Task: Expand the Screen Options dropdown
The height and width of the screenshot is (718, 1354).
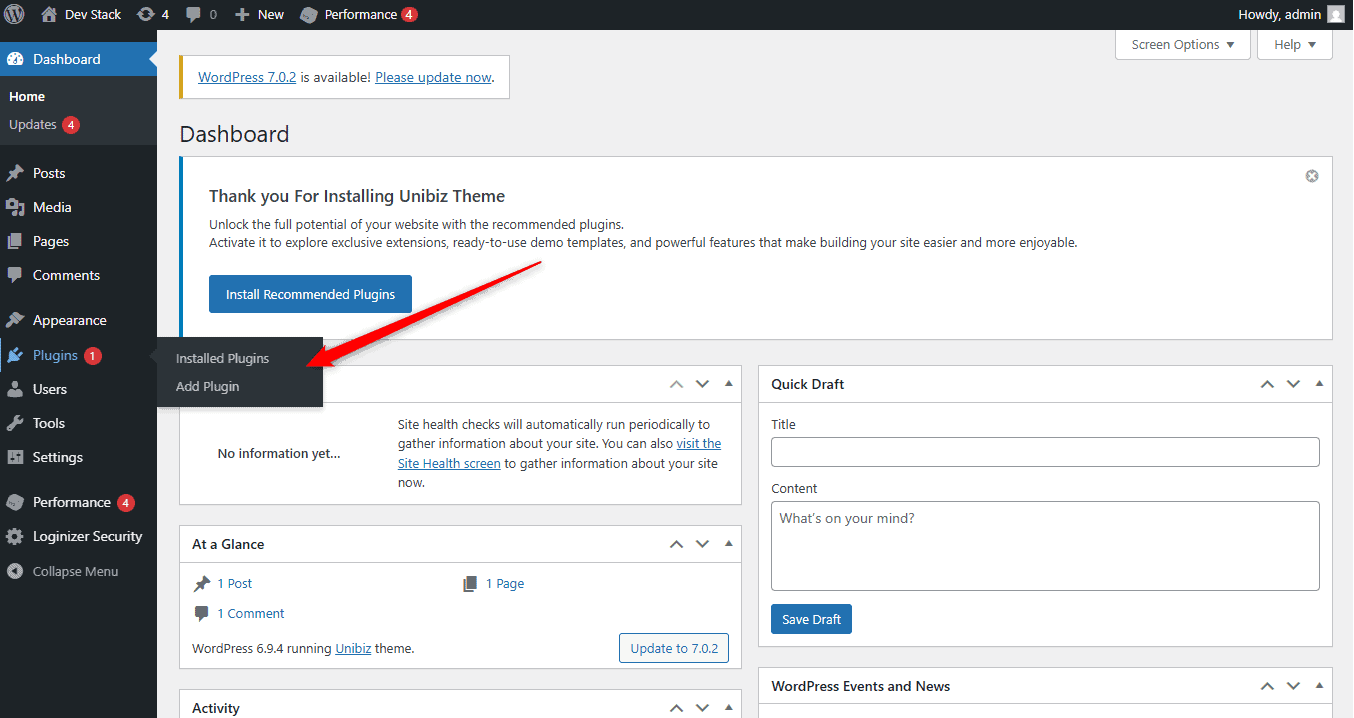Action: click(x=1183, y=44)
